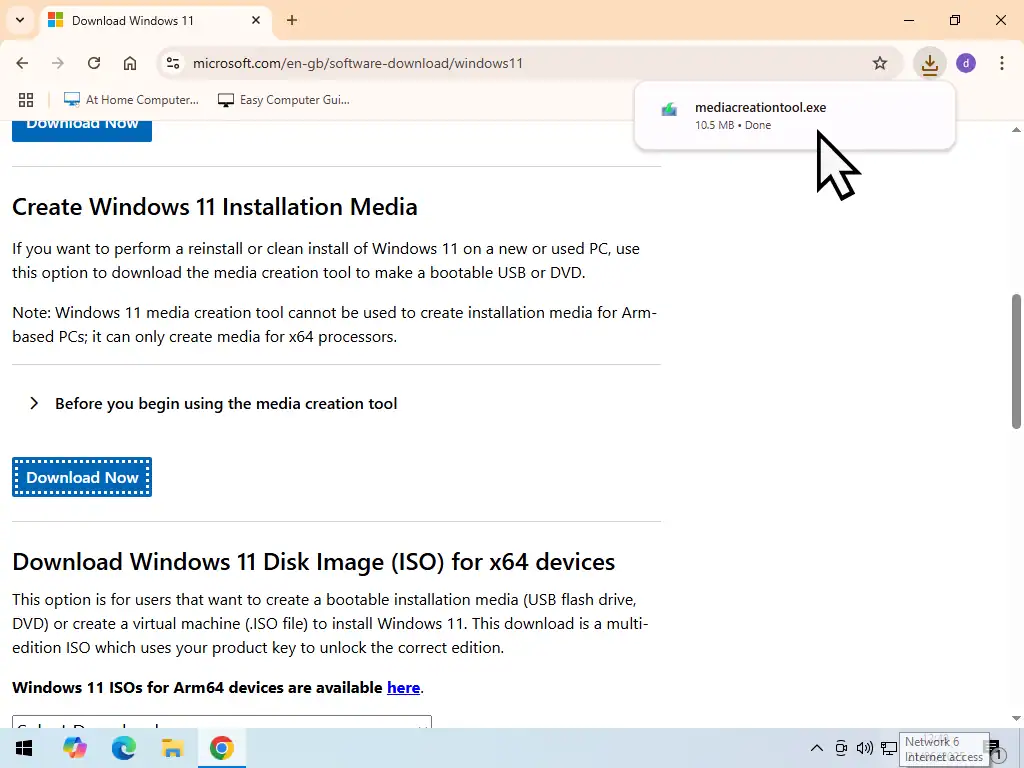
Task: Open File Explorer from the taskbar
Action: tap(172, 748)
